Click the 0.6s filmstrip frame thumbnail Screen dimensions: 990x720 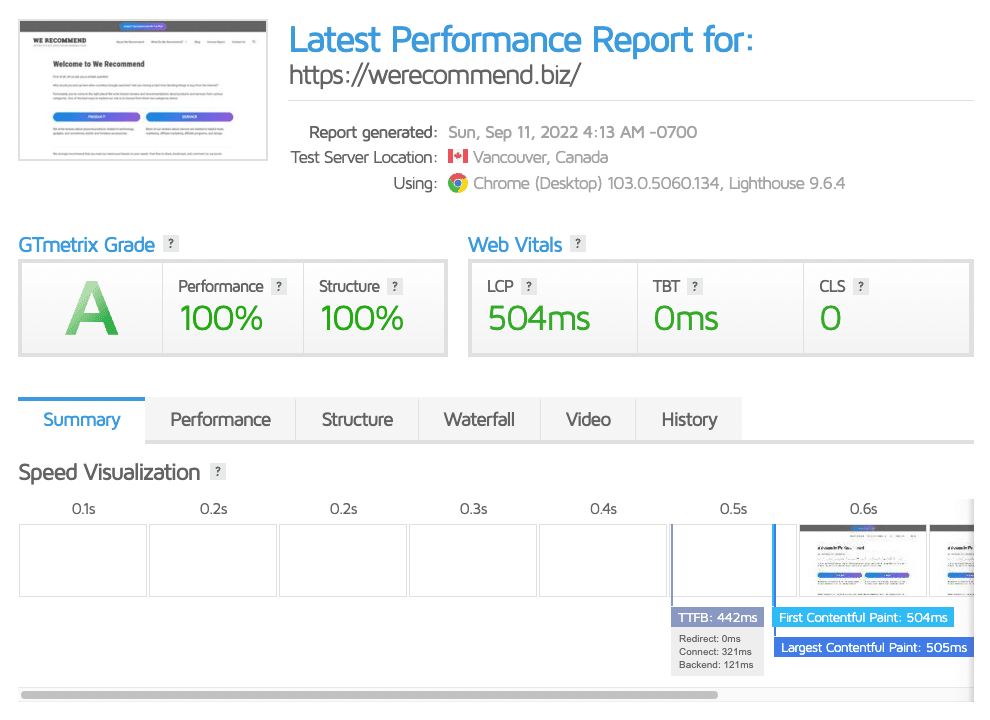[x=863, y=560]
